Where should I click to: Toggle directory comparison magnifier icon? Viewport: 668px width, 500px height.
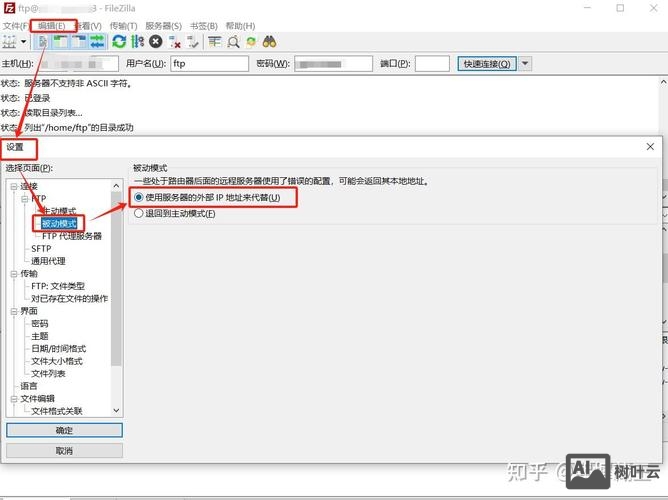click(233, 42)
